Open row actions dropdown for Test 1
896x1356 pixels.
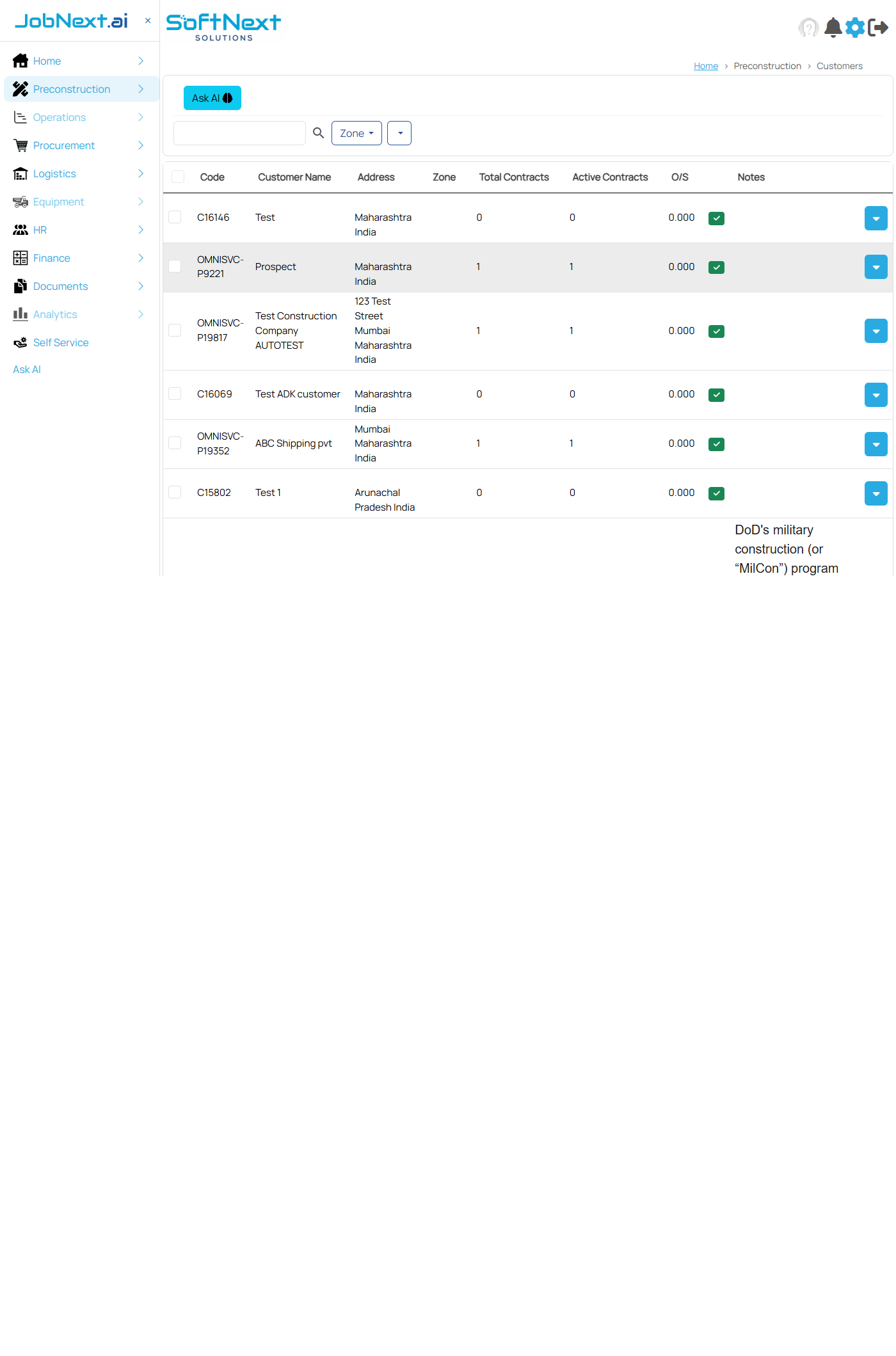coord(876,493)
